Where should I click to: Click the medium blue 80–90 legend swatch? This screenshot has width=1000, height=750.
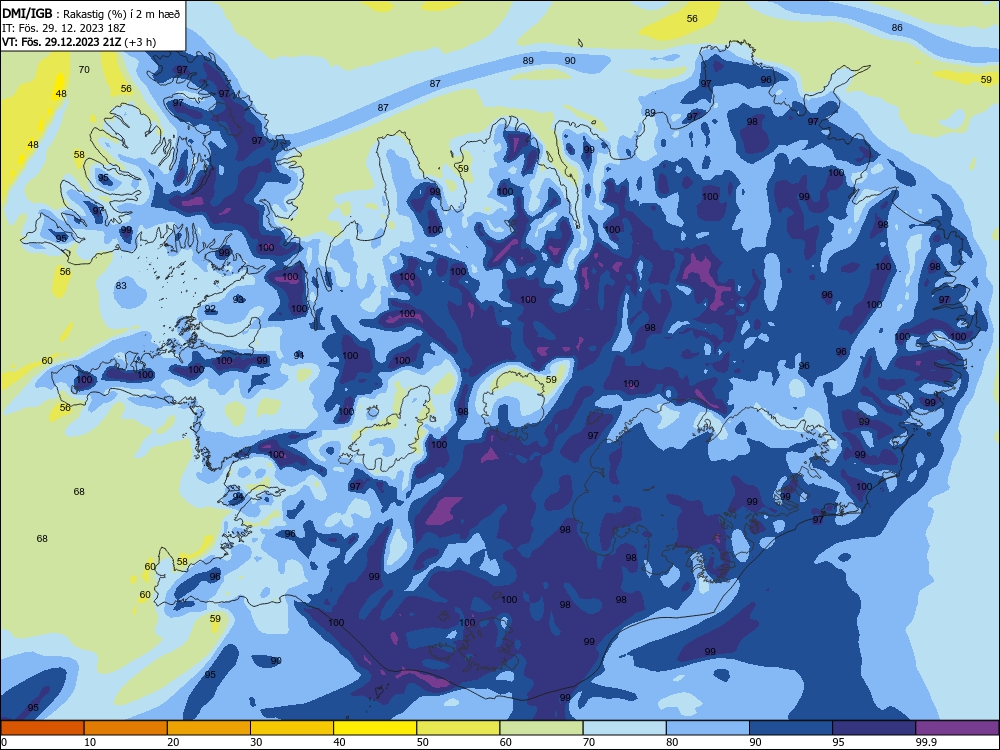coord(708,728)
